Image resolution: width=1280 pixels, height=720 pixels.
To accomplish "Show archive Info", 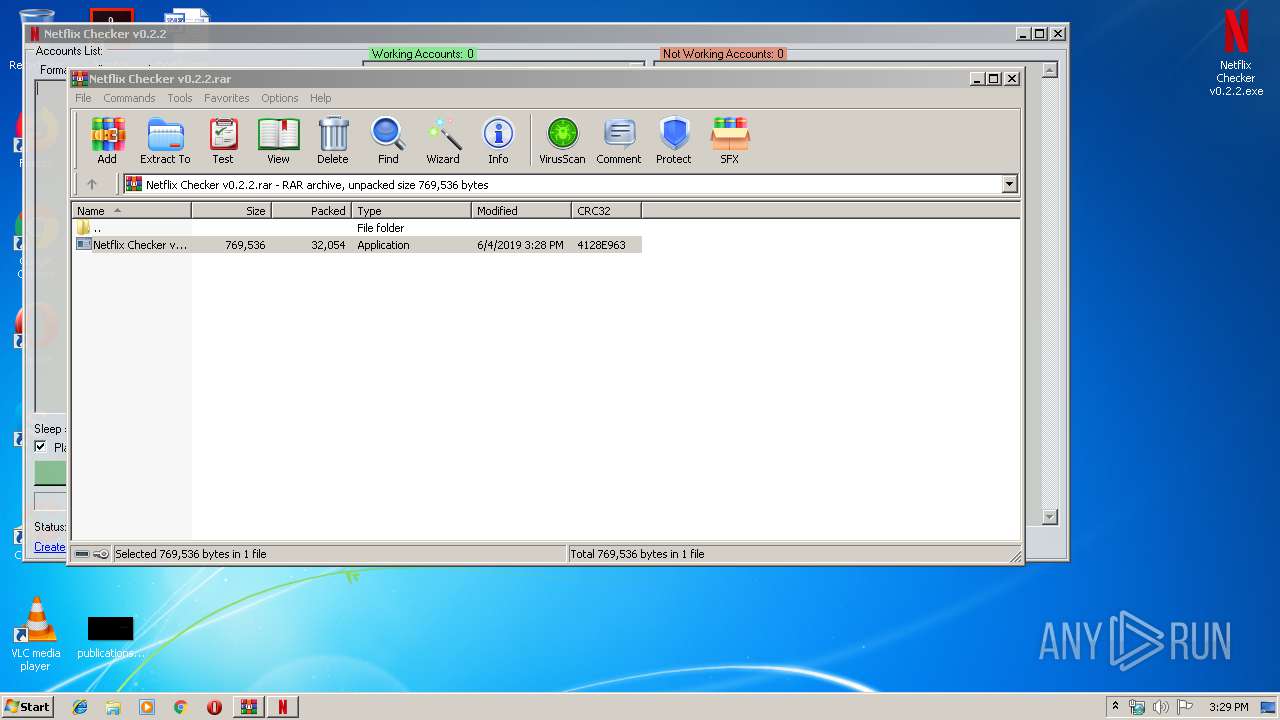I will [498, 140].
